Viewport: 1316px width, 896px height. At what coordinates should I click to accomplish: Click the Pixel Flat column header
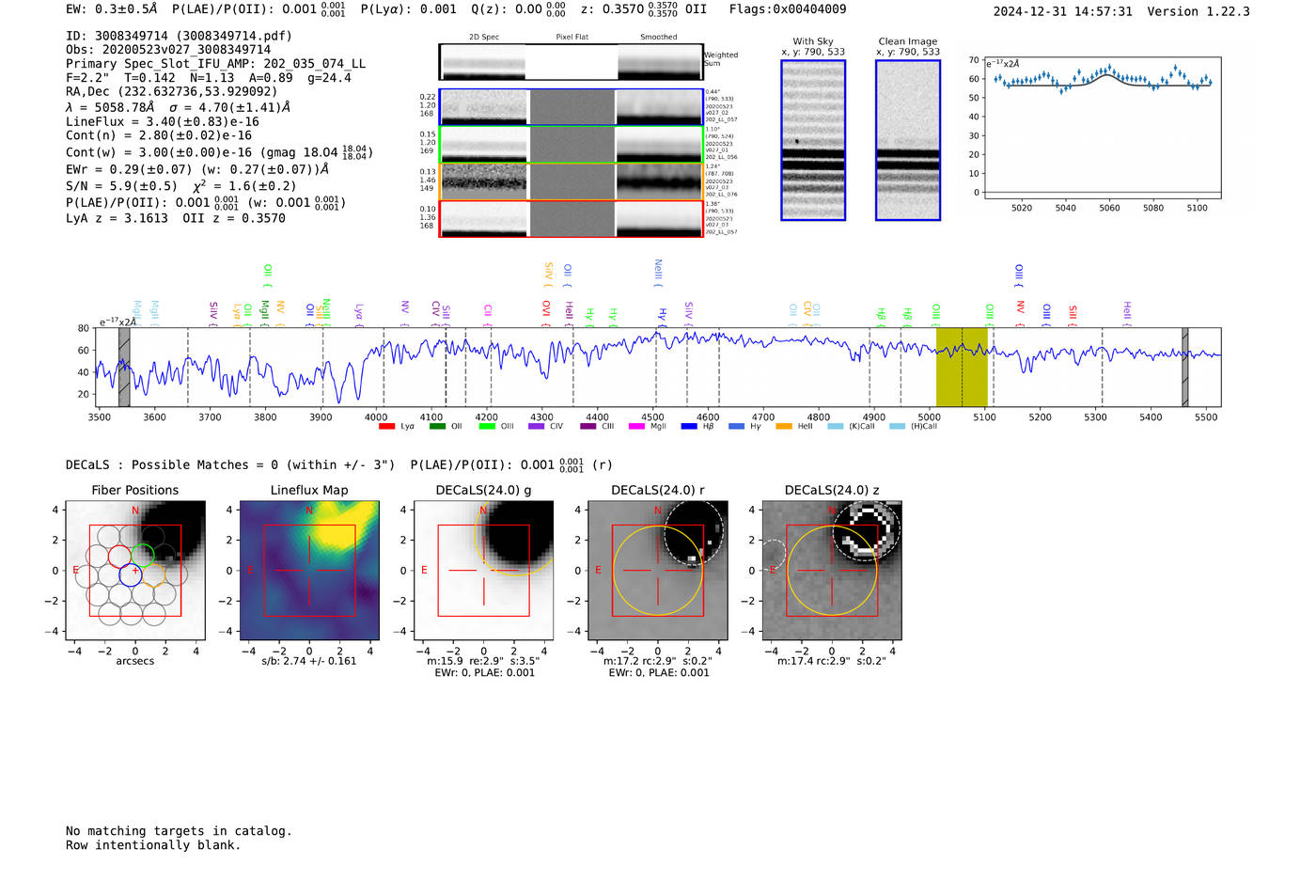pyautogui.click(x=572, y=38)
